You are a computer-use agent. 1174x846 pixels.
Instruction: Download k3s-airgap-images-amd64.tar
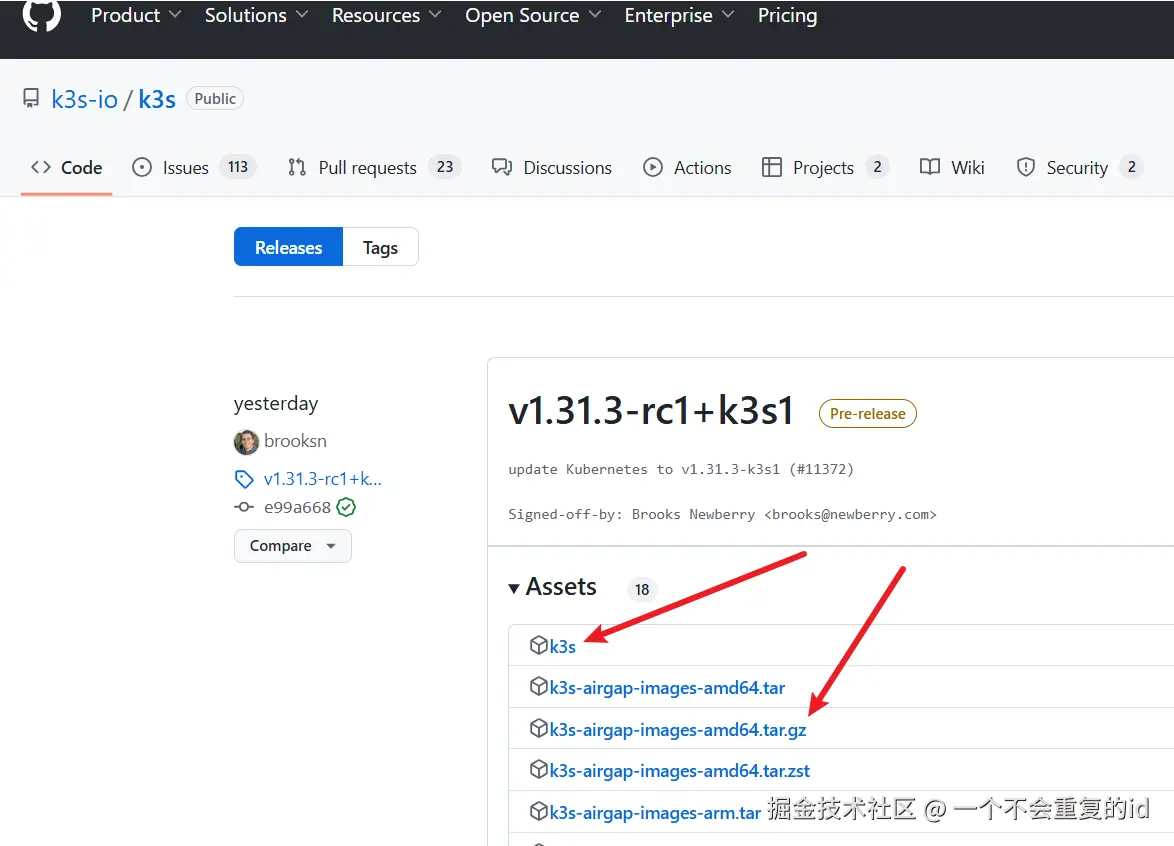[667, 688]
